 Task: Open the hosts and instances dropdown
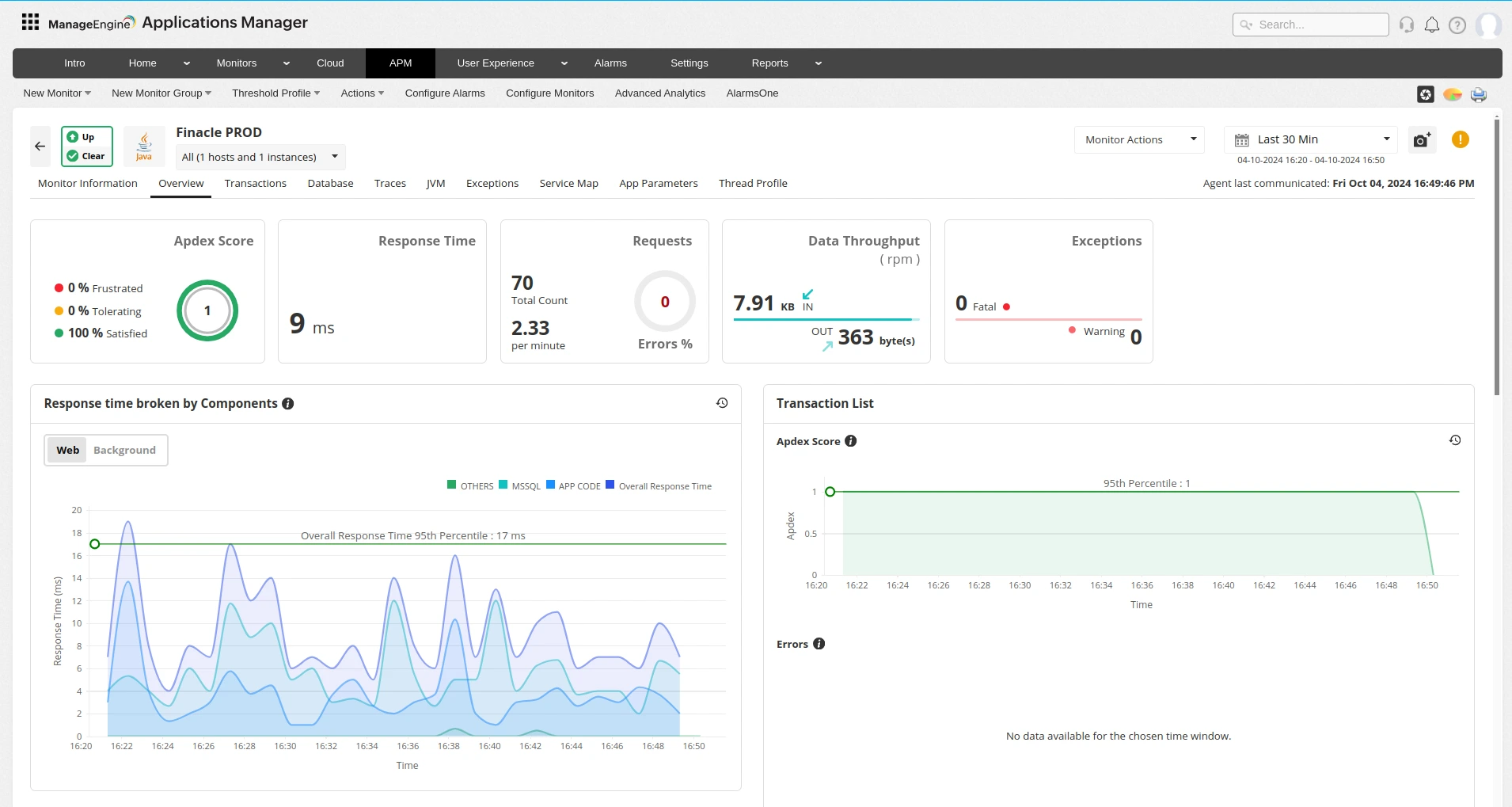[x=260, y=157]
